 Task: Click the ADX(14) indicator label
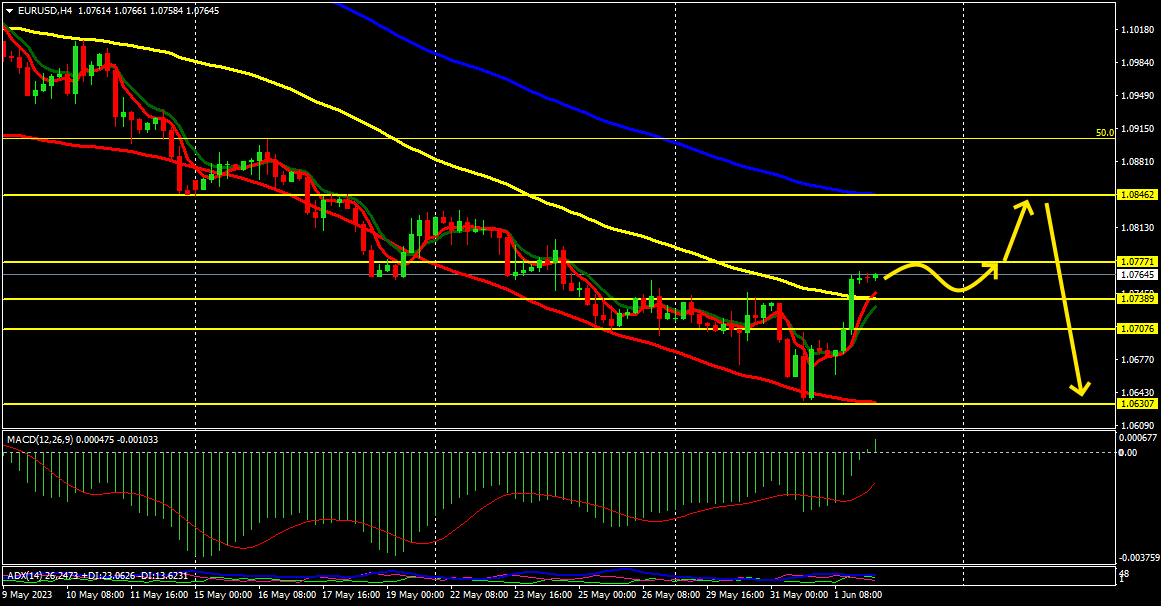point(97,576)
